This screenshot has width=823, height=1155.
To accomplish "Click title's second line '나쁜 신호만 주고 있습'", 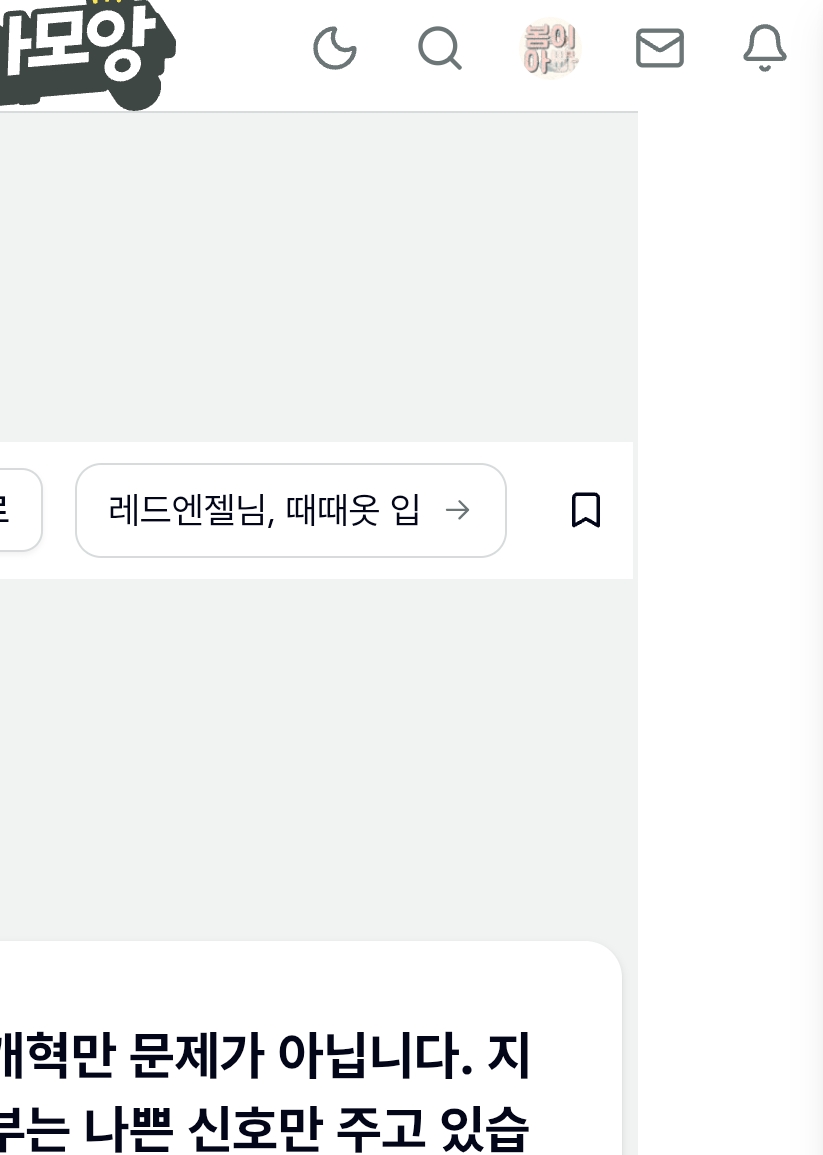I will 265,1127.
